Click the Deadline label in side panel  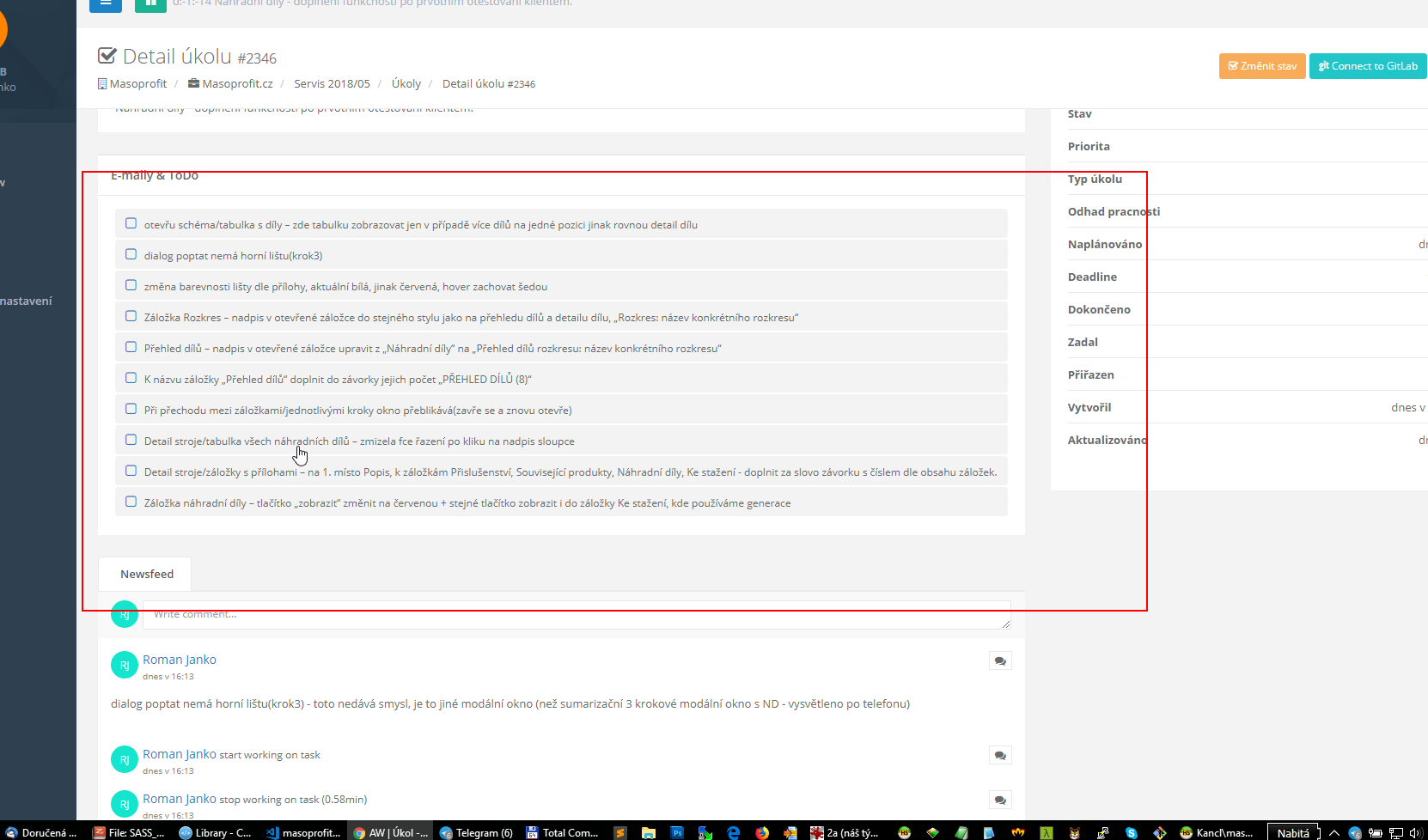tap(1092, 277)
